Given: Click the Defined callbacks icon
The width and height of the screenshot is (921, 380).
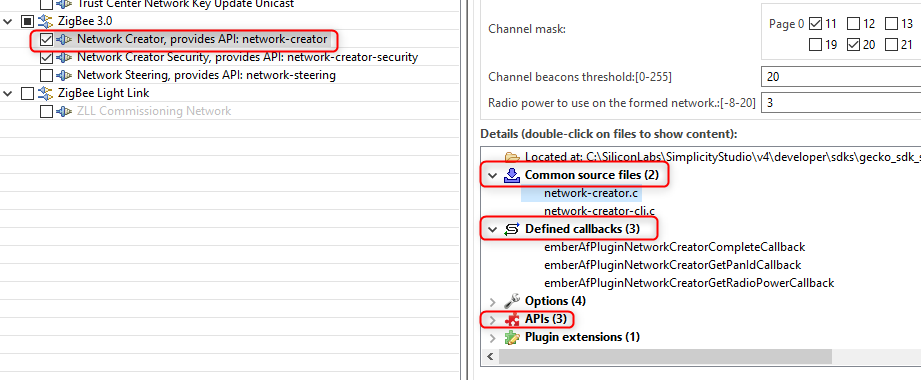Looking at the screenshot, I should tap(512, 229).
